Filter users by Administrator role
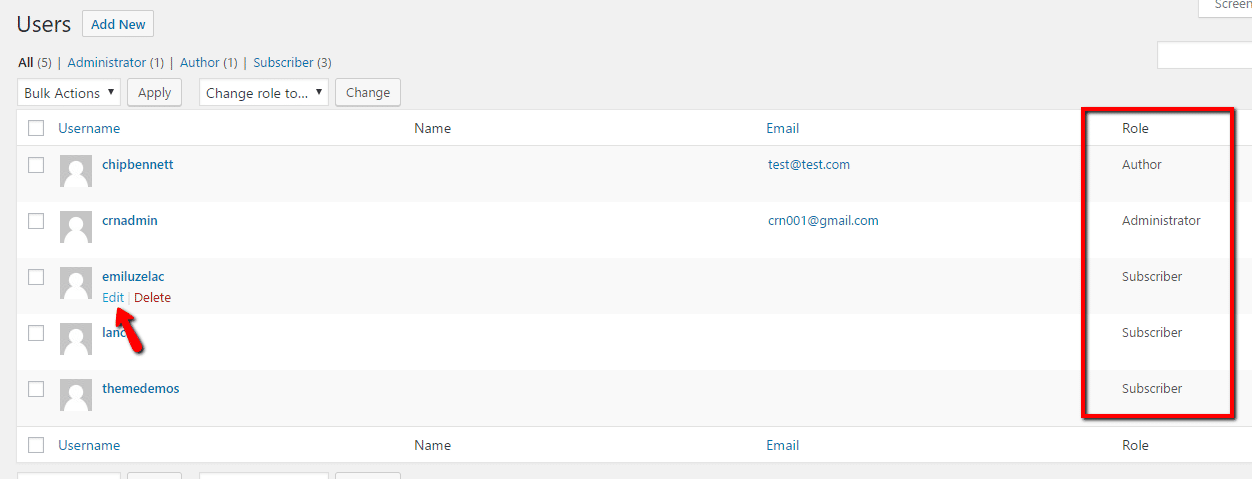Viewport: 1252px width, 479px height. pyautogui.click(x=107, y=62)
